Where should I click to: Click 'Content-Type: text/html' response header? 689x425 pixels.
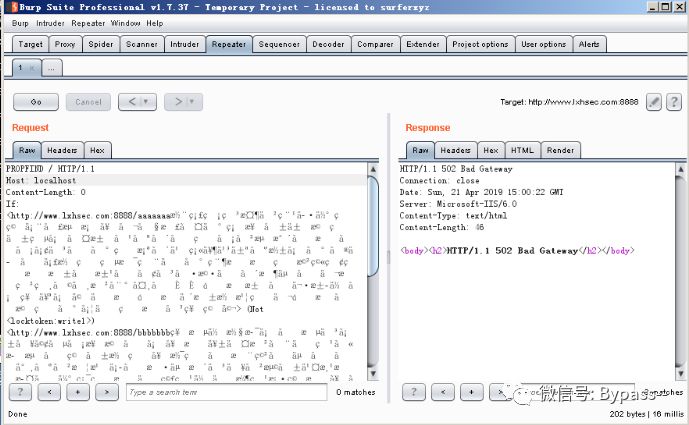pyautogui.click(x=453, y=216)
